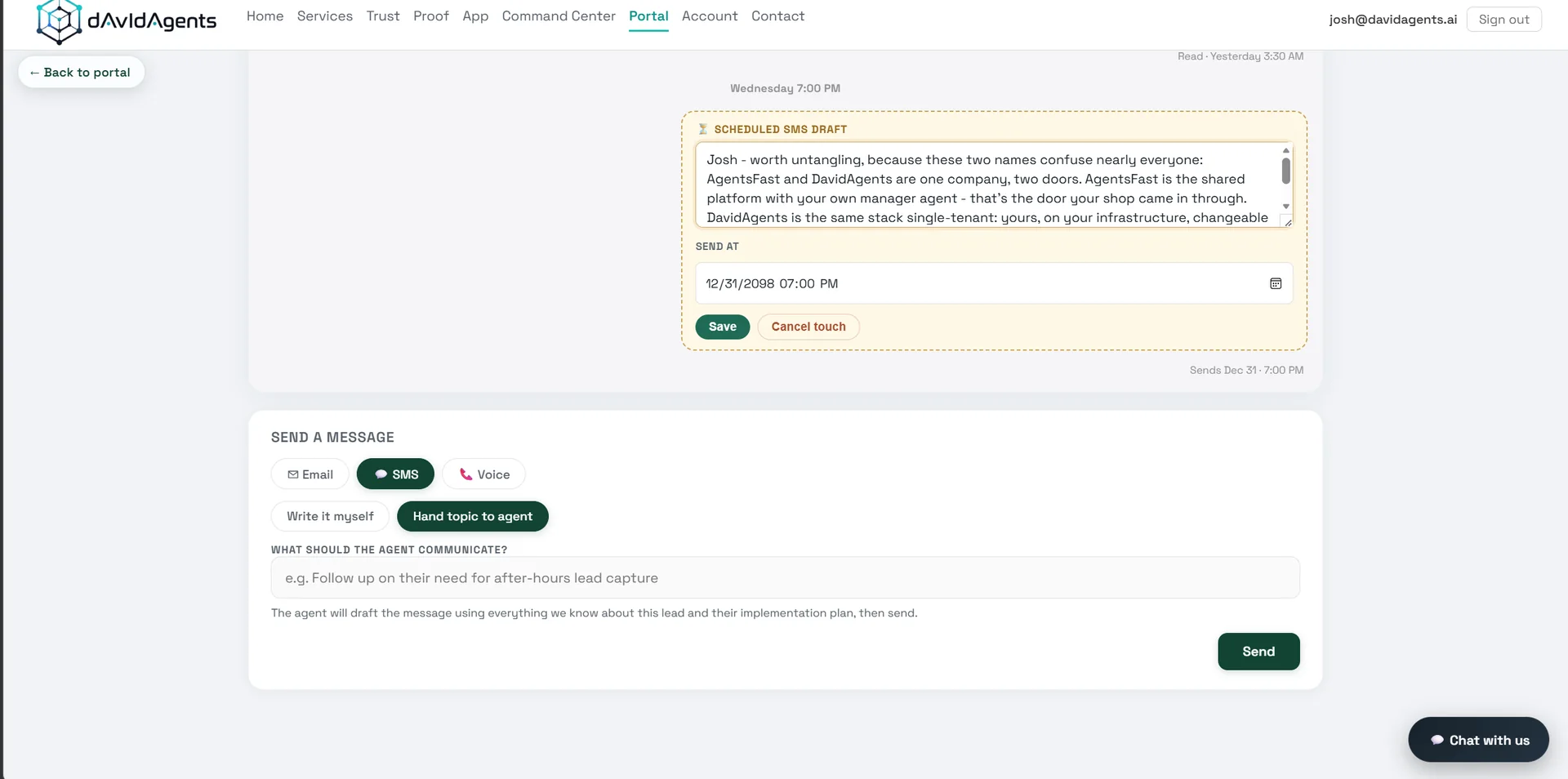
Task: Click the SEND AT label
Action: (717, 247)
